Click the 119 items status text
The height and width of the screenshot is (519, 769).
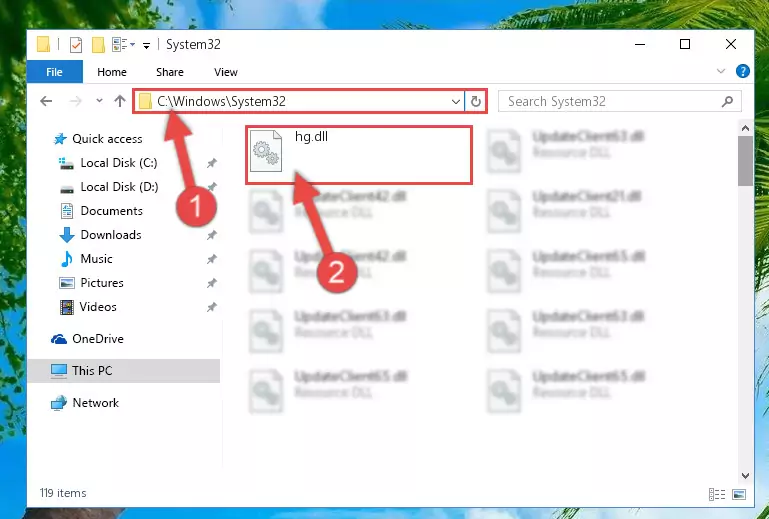point(63,493)
